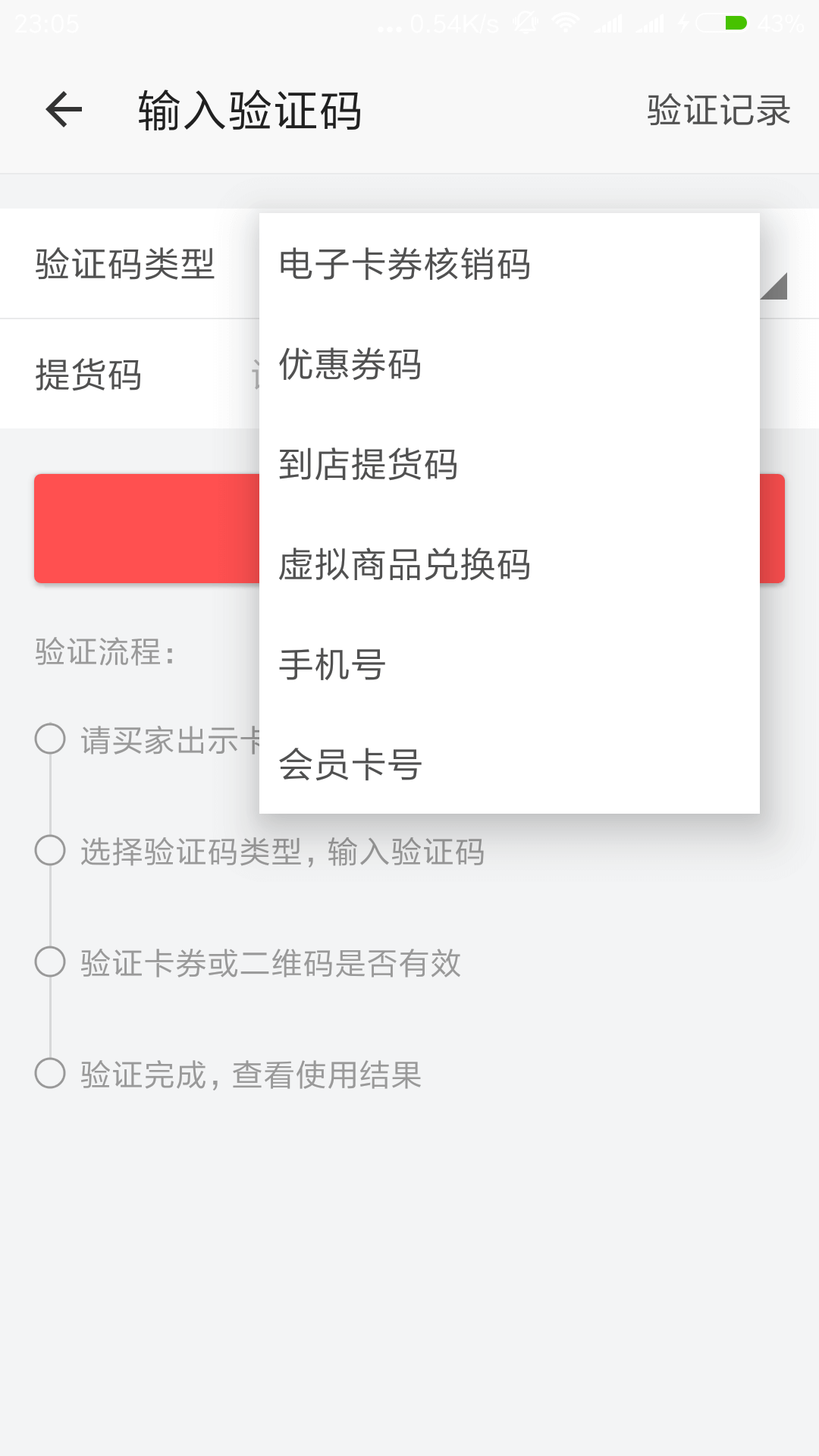Collapse dropdown via the gray triangle arrow
This screenshot has height=1456, width=819.
(x=775, y=287)
